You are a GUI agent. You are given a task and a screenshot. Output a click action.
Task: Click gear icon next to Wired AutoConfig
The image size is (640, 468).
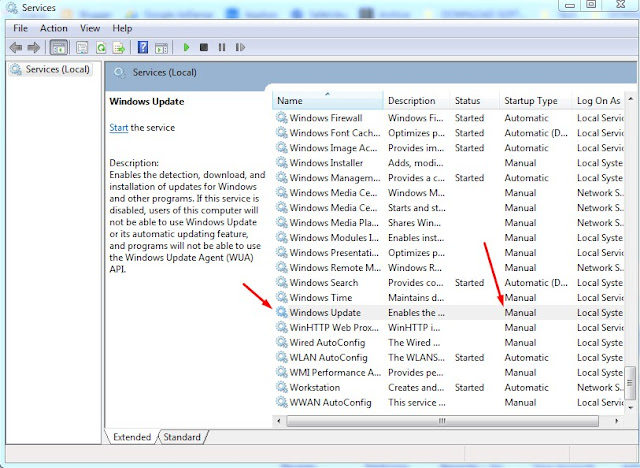pyautogui.click(x=282, y=342)
